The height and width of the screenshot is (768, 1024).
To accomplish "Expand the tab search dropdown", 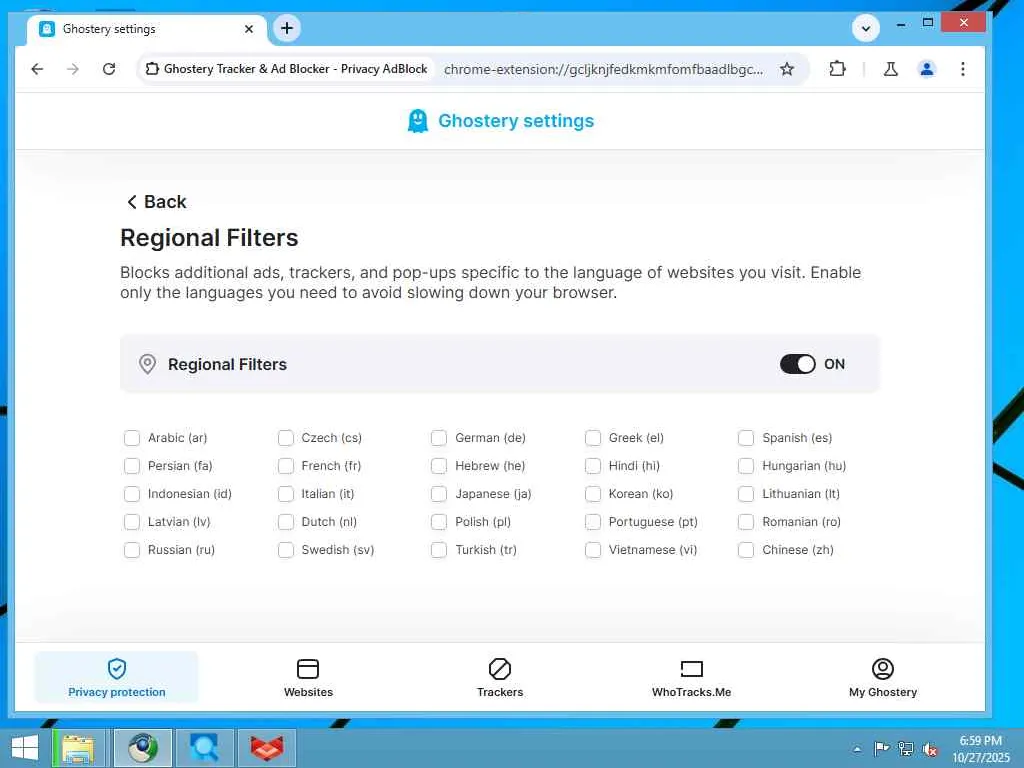I will coord(866,28).
